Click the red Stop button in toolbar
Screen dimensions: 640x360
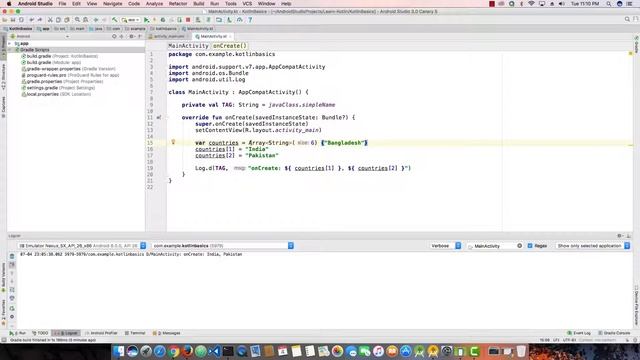tap(188, 20)
